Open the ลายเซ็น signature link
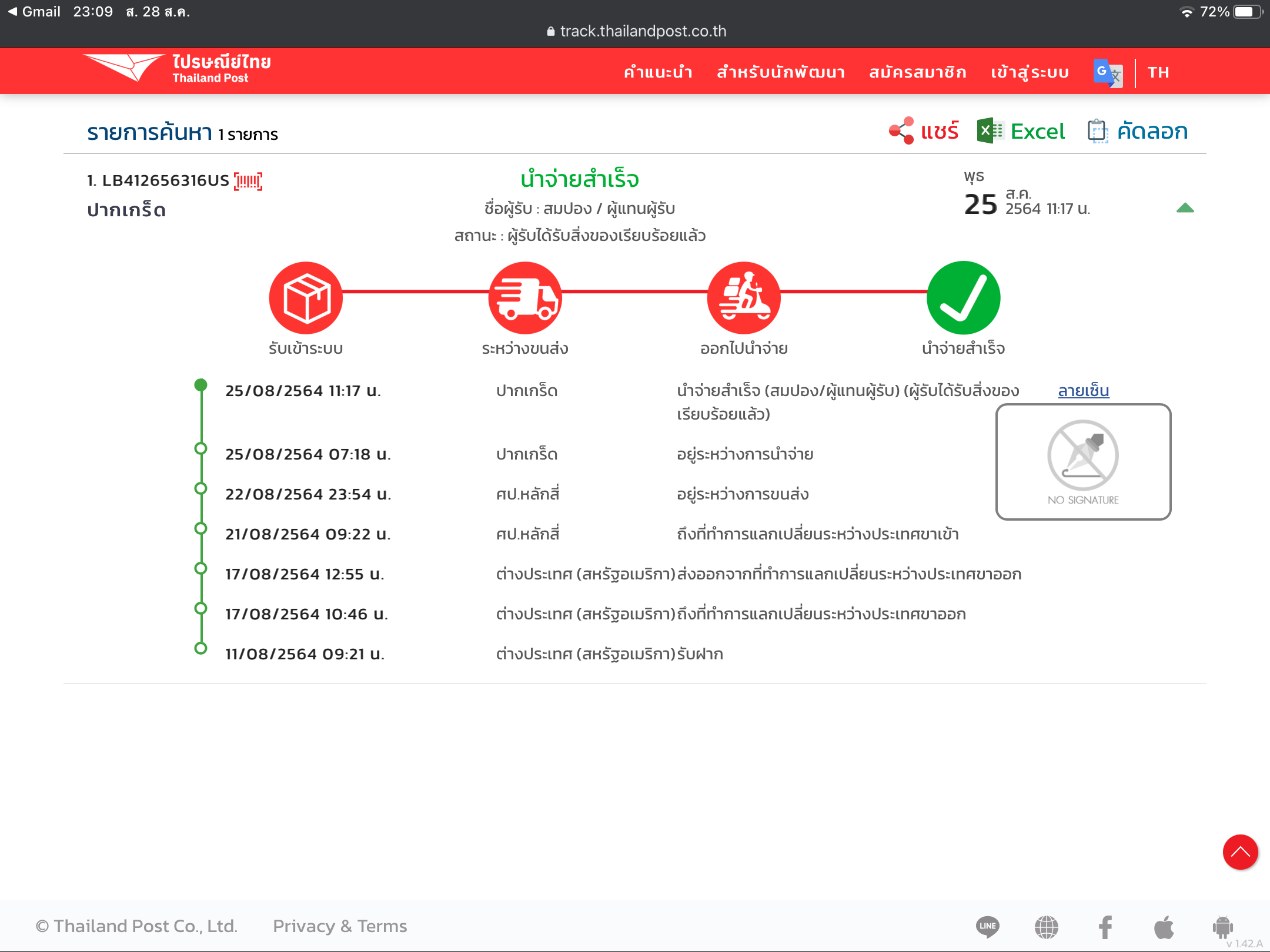Image resolution: width=1270 pixels, height=952 pixels. click(x=1083, y=391)
